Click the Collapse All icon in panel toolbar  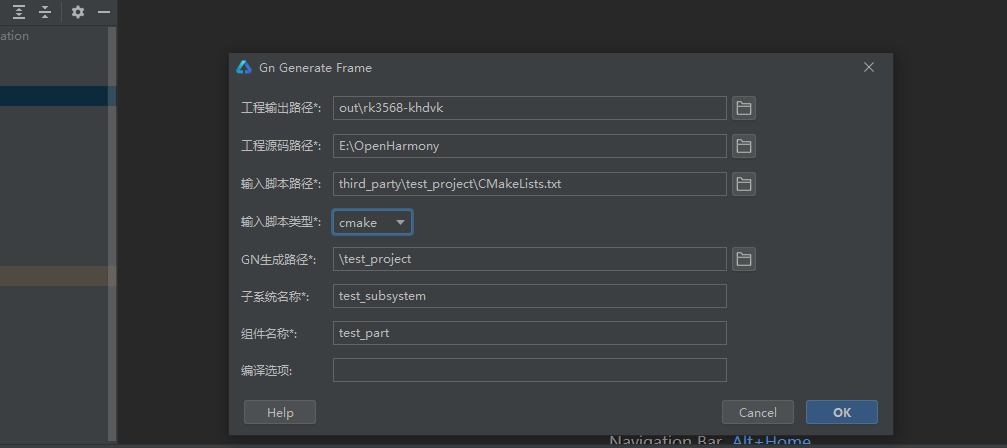pos(45,12)
